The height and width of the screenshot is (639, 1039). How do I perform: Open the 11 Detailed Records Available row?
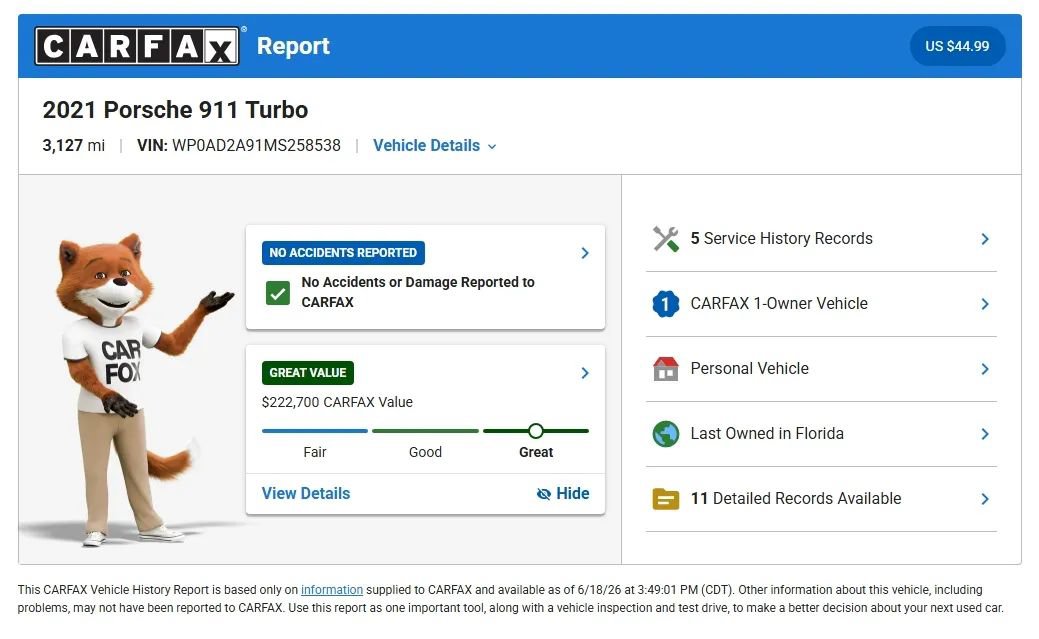click(x=821, y=498)
